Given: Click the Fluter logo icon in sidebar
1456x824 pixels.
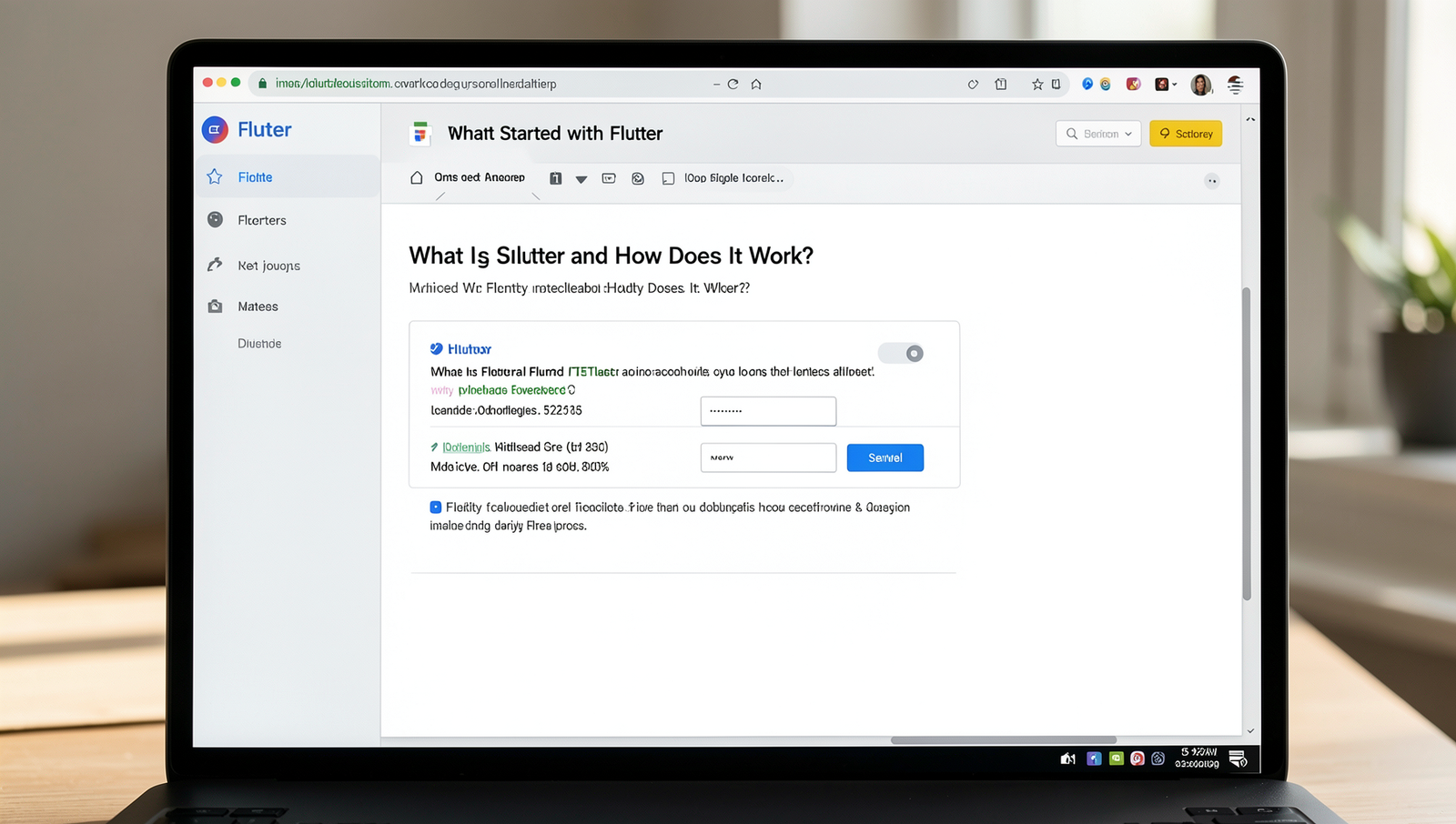Looking at the screenshot, I should [x=215, y=130].
